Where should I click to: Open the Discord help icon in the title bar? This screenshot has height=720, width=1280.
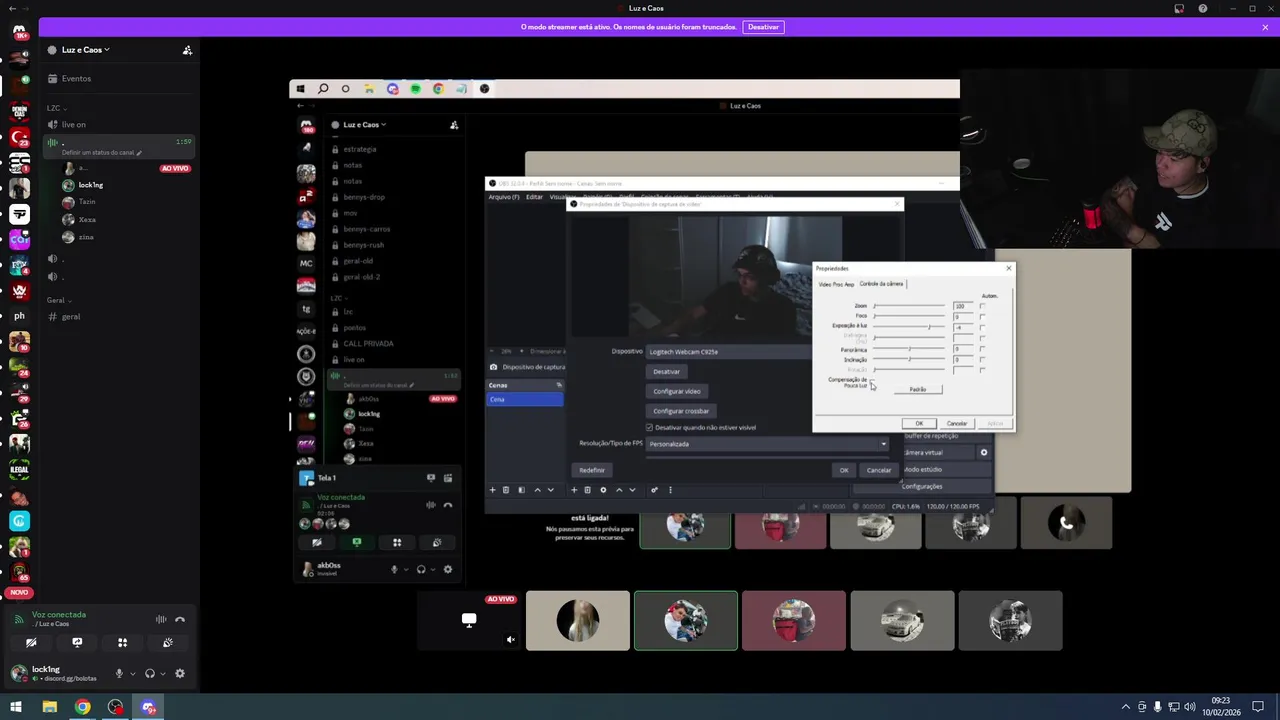[1202, 8]
